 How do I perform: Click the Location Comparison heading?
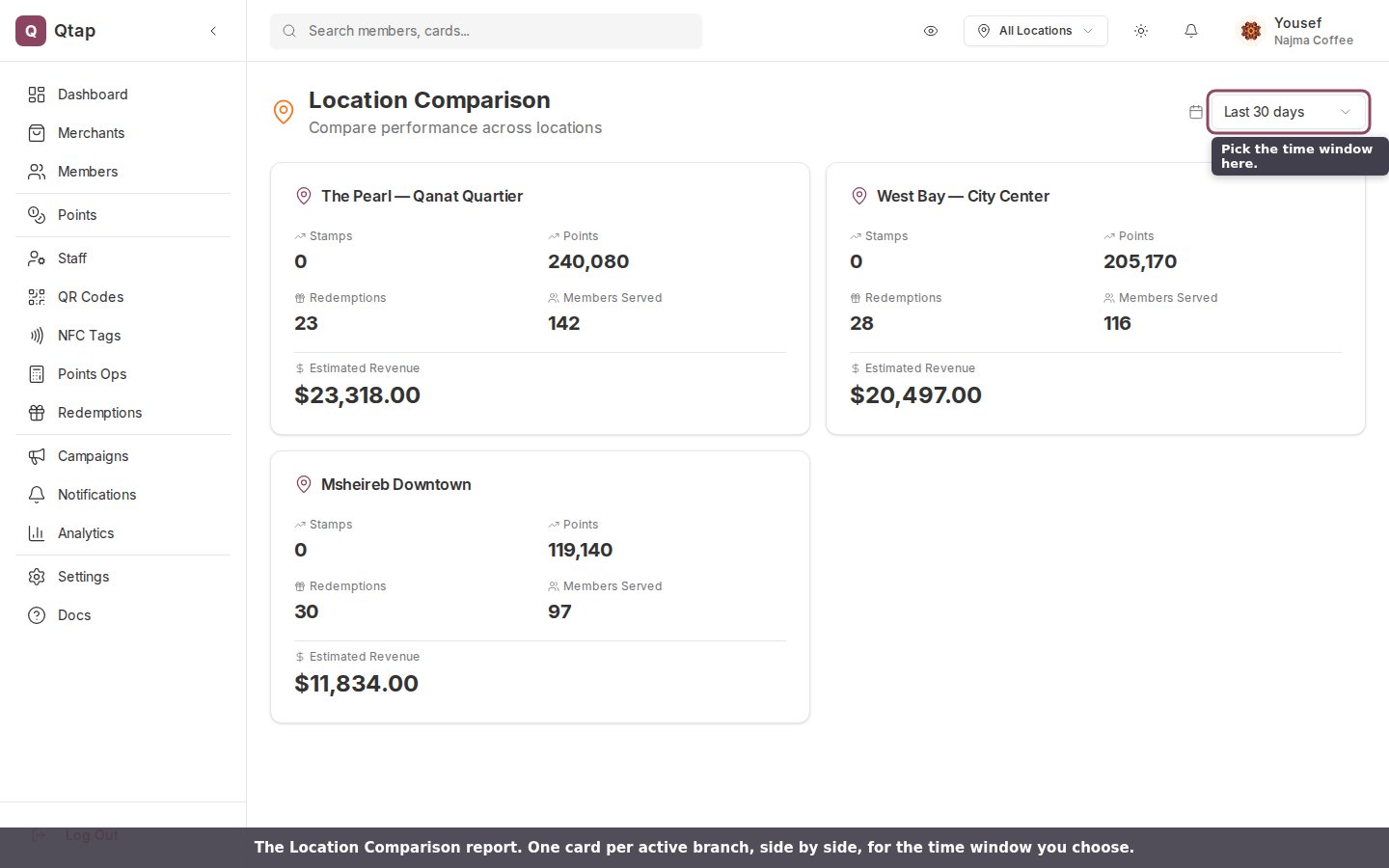point(429,100)
